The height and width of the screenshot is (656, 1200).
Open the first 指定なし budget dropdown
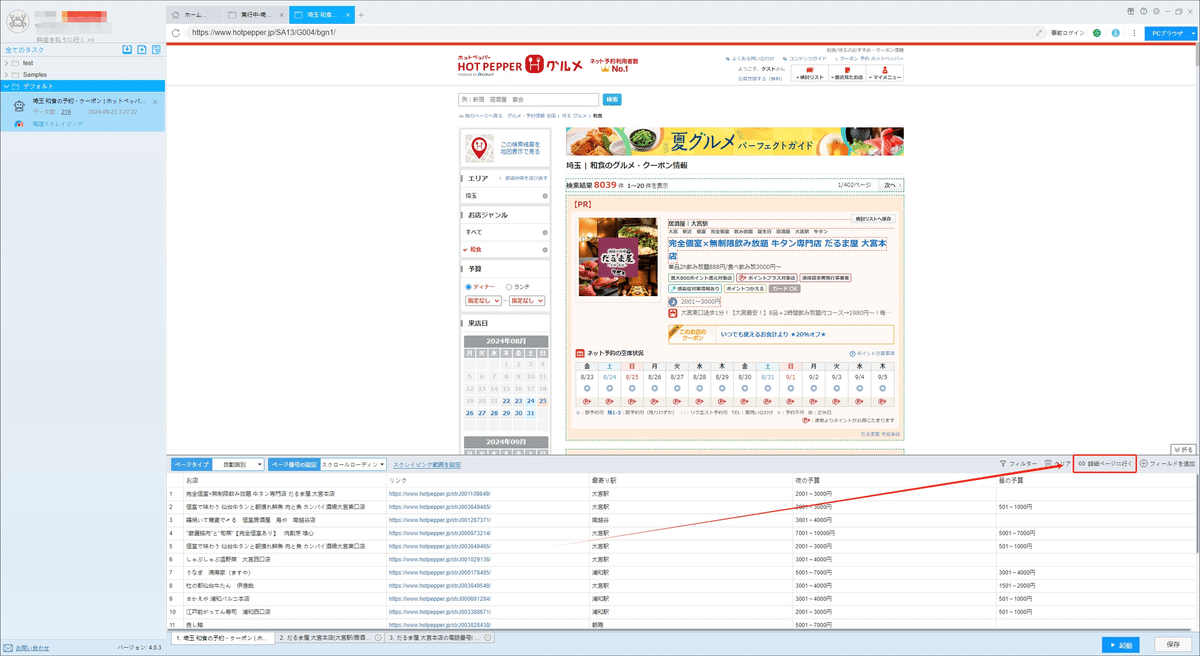coord(484,300)
